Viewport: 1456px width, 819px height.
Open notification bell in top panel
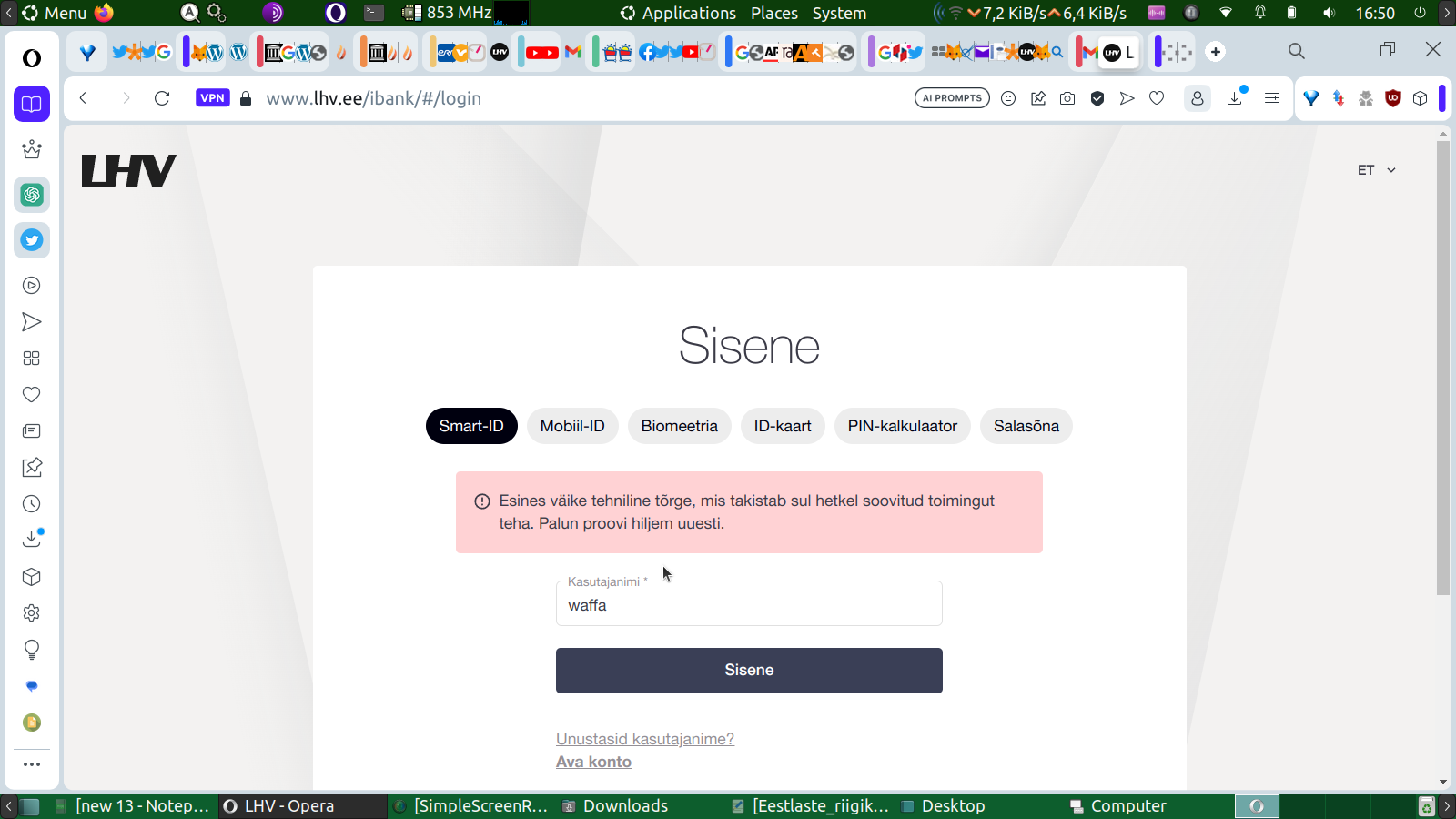(x=1260, y=13)
